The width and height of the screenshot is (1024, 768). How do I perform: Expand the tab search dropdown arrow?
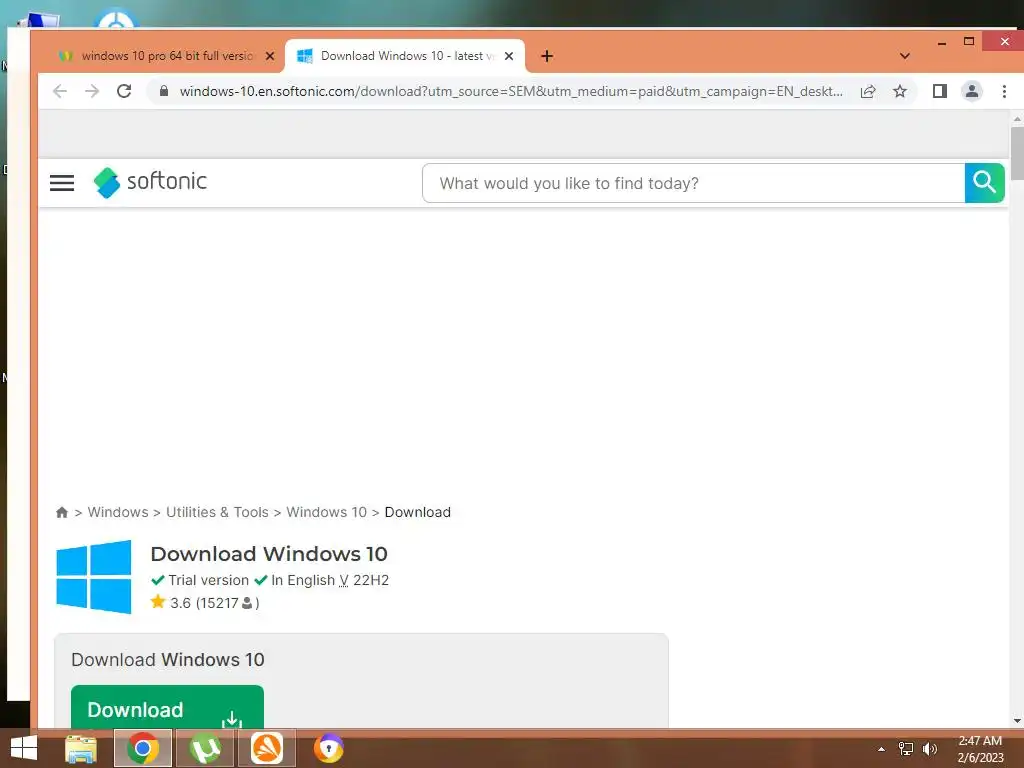point(904,56)
